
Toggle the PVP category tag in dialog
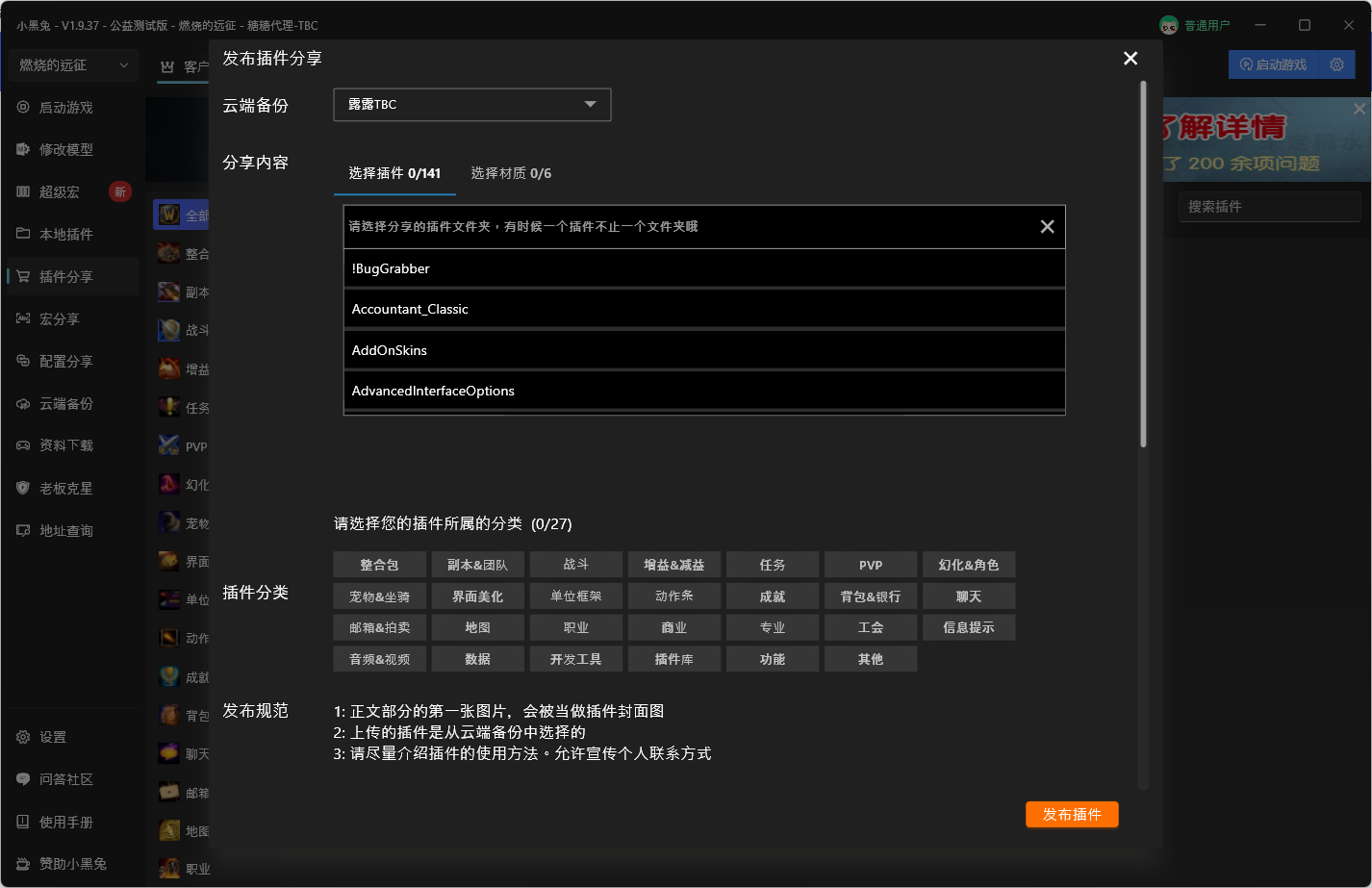pos(871,565)
